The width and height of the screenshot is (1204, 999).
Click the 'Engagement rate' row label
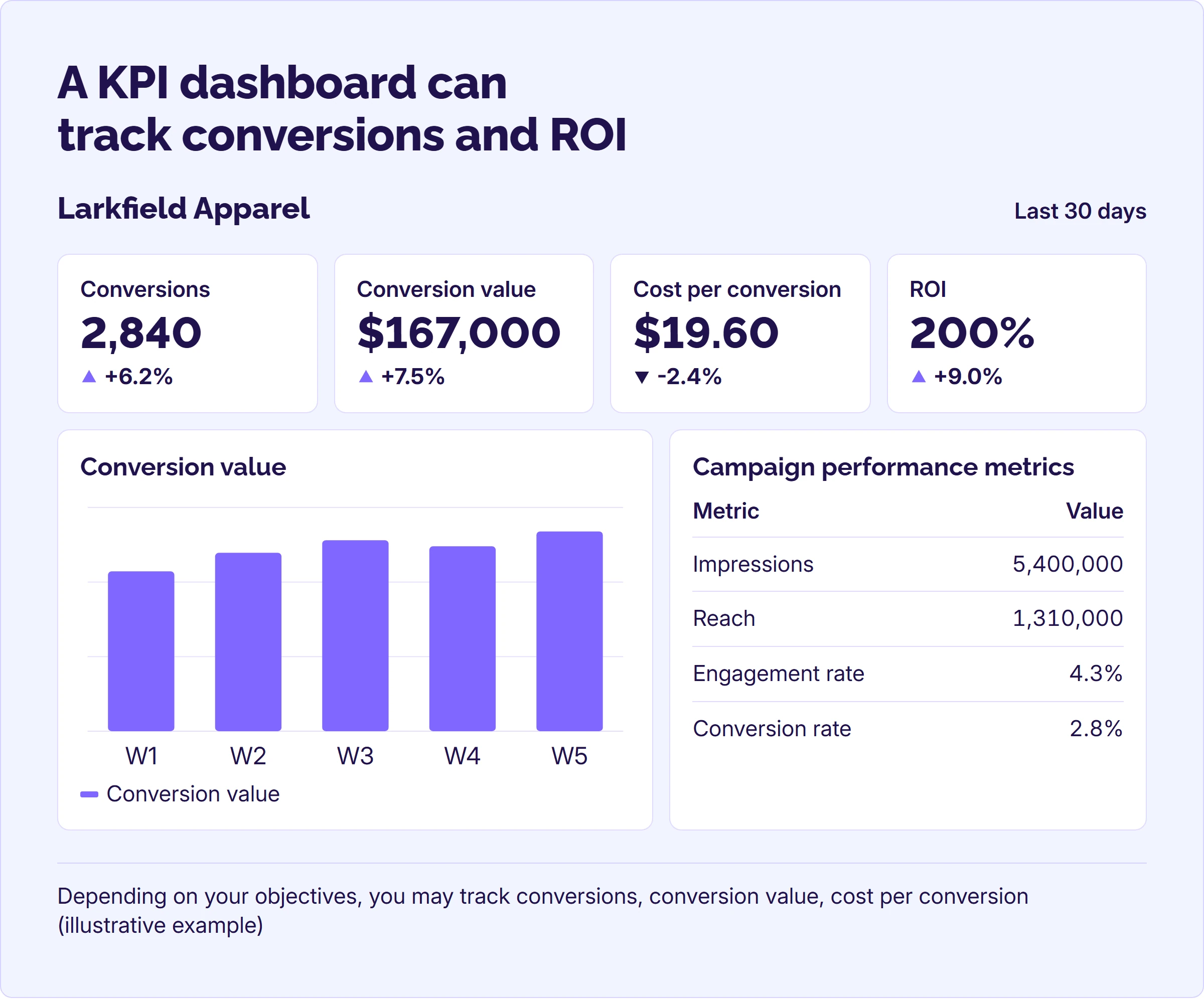pyautogui.click(x=778, y=674)
